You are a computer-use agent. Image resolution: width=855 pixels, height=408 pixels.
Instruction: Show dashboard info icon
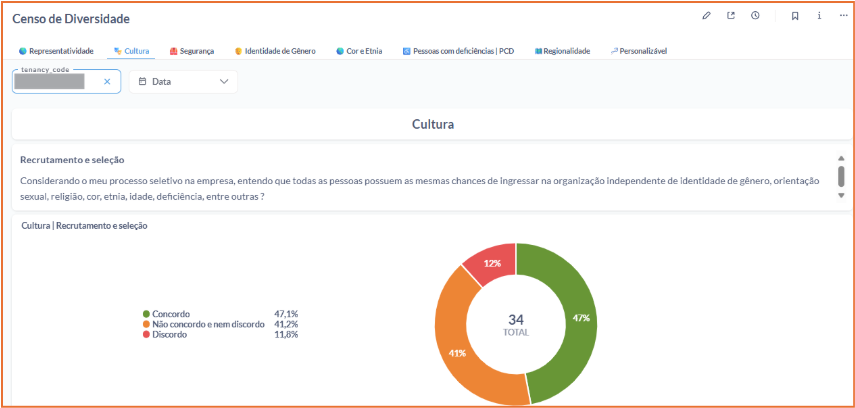click(819, 16)
